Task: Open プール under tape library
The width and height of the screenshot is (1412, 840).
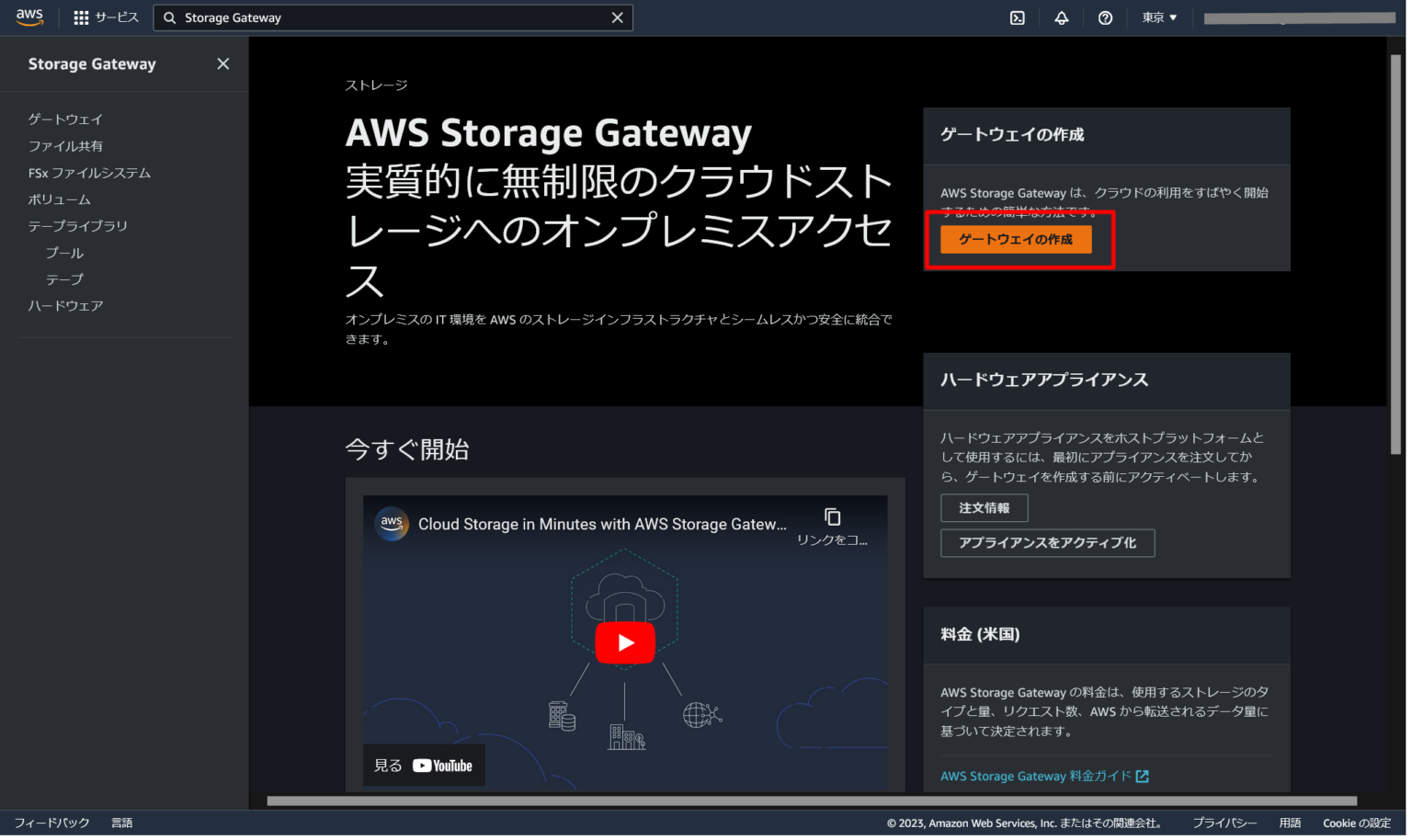Action: [65, 253]
